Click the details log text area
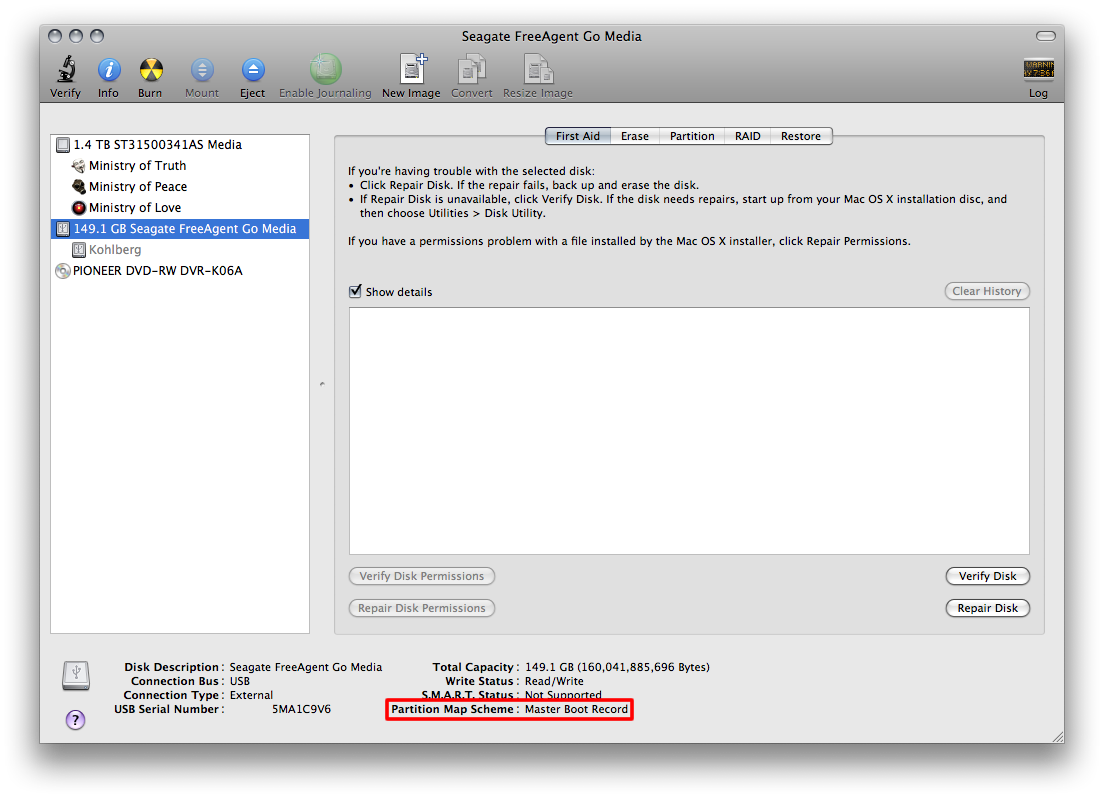1104x798 pixels. click(689, 431)
